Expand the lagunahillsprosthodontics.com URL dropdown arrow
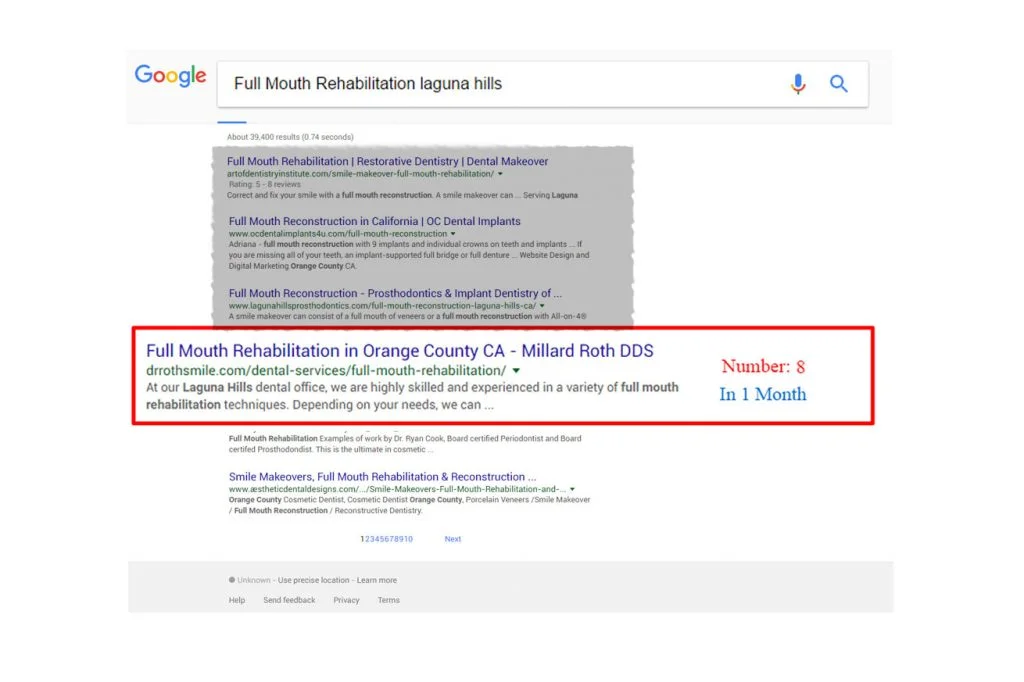 pos(542,306)
